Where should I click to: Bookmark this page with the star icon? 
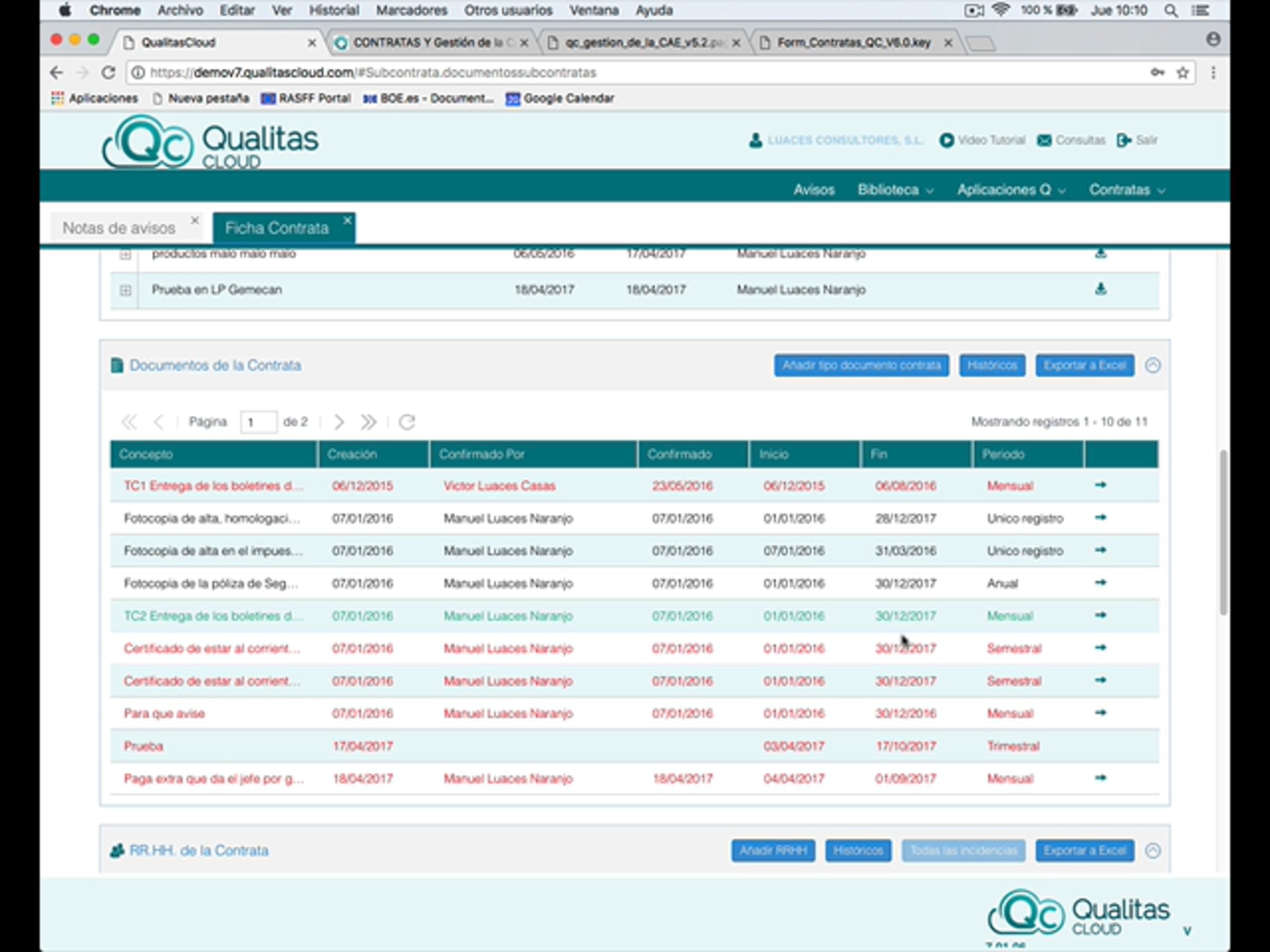(x=1183, y=73)
